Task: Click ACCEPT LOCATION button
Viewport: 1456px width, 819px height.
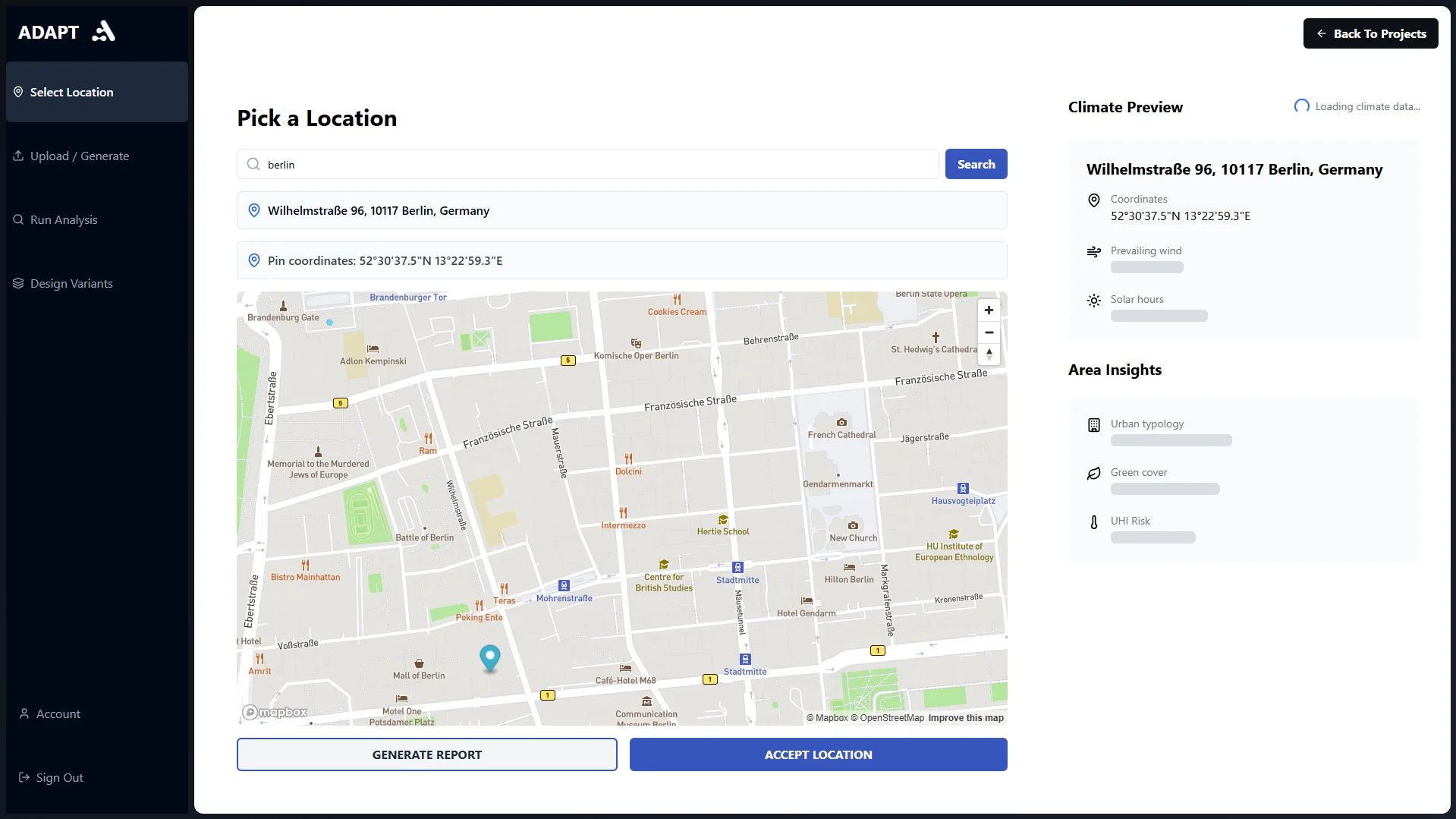Action: click(x=819, y=754)
